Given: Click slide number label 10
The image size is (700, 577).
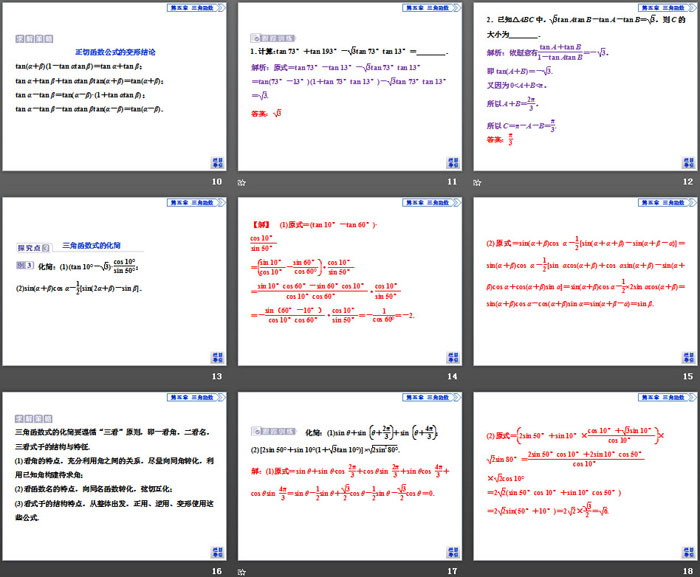Looking at the screenshot, I should click(x=217, y=182).
